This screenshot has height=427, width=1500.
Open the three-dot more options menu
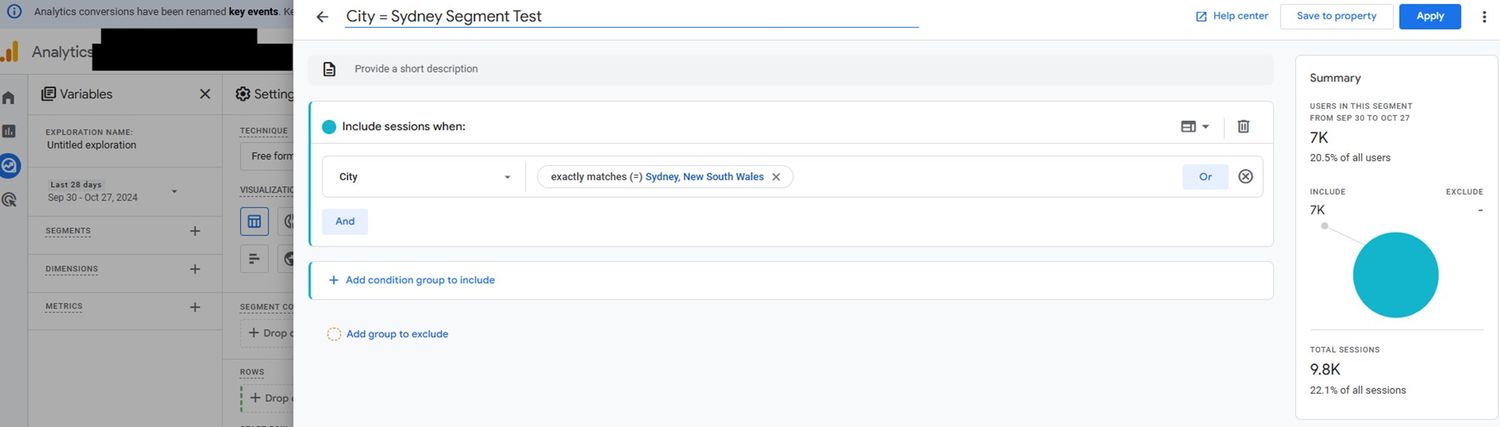click(x=1483, y=17)
